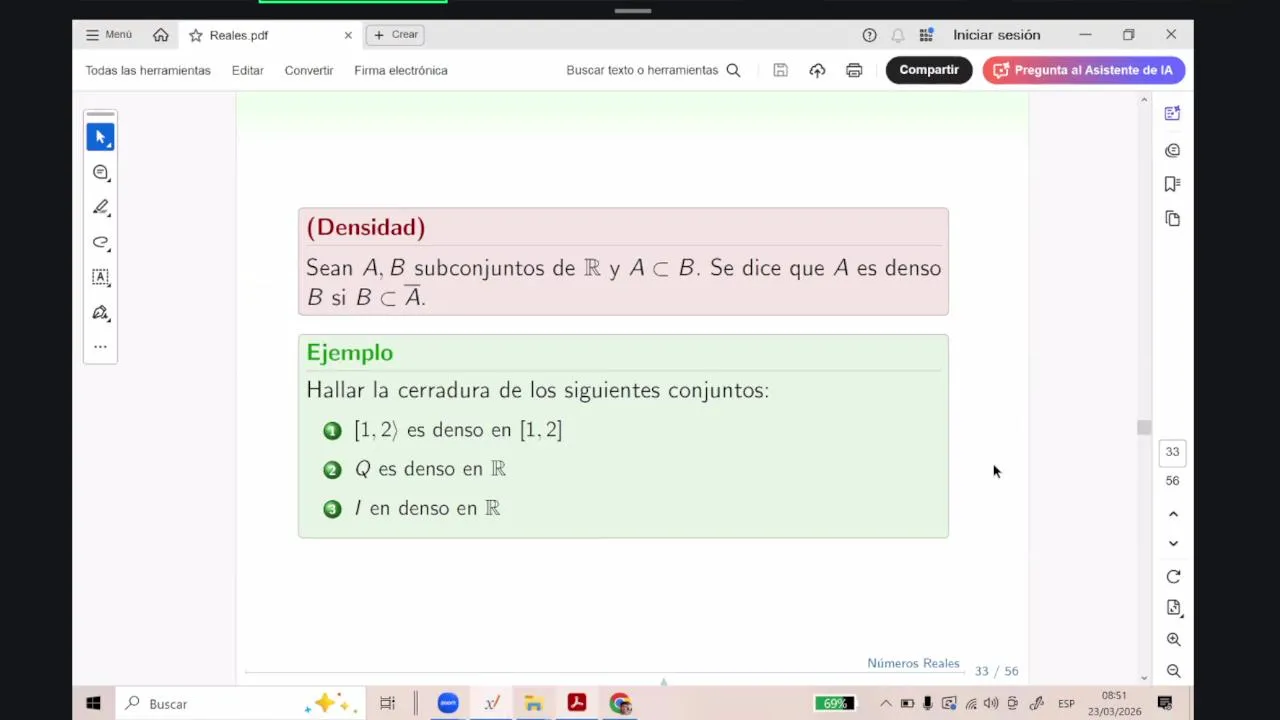Show hidden system tray icons chevron
Image resolution: width=1280 pixels, height=720 pixels.
pyautogui.click(x=886, y=704)
